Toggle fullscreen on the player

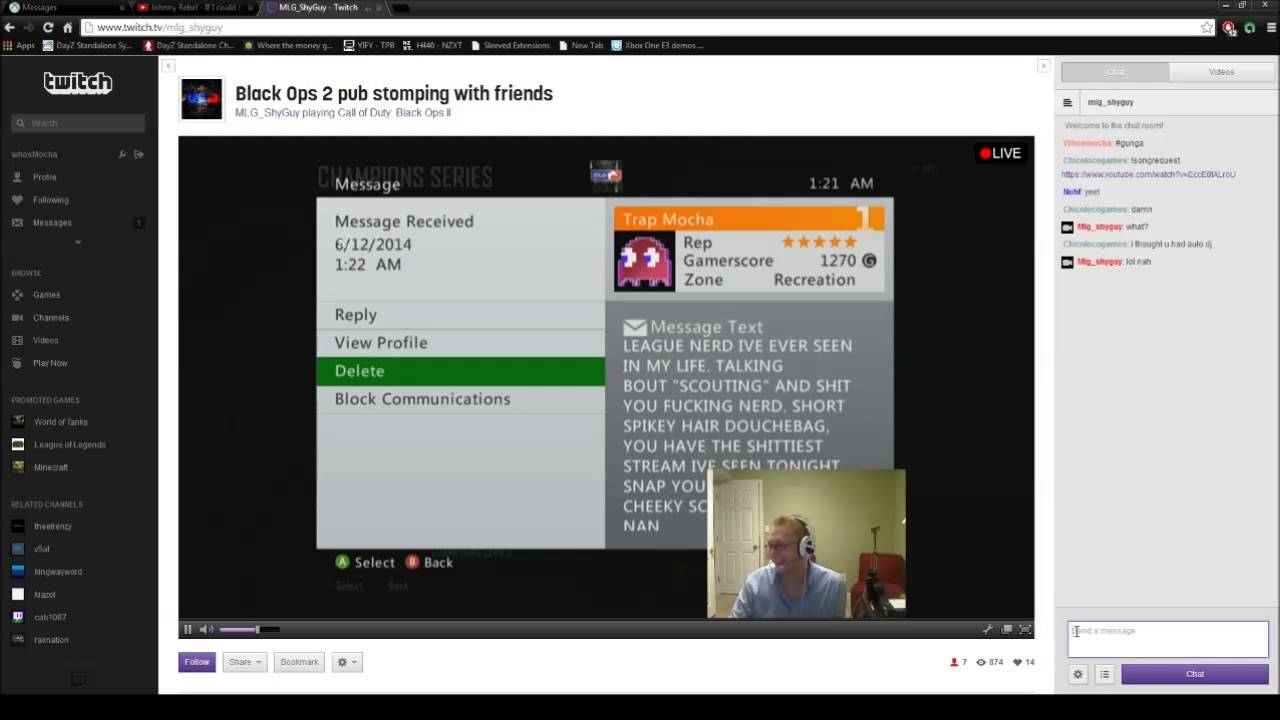pos(1025,629)
